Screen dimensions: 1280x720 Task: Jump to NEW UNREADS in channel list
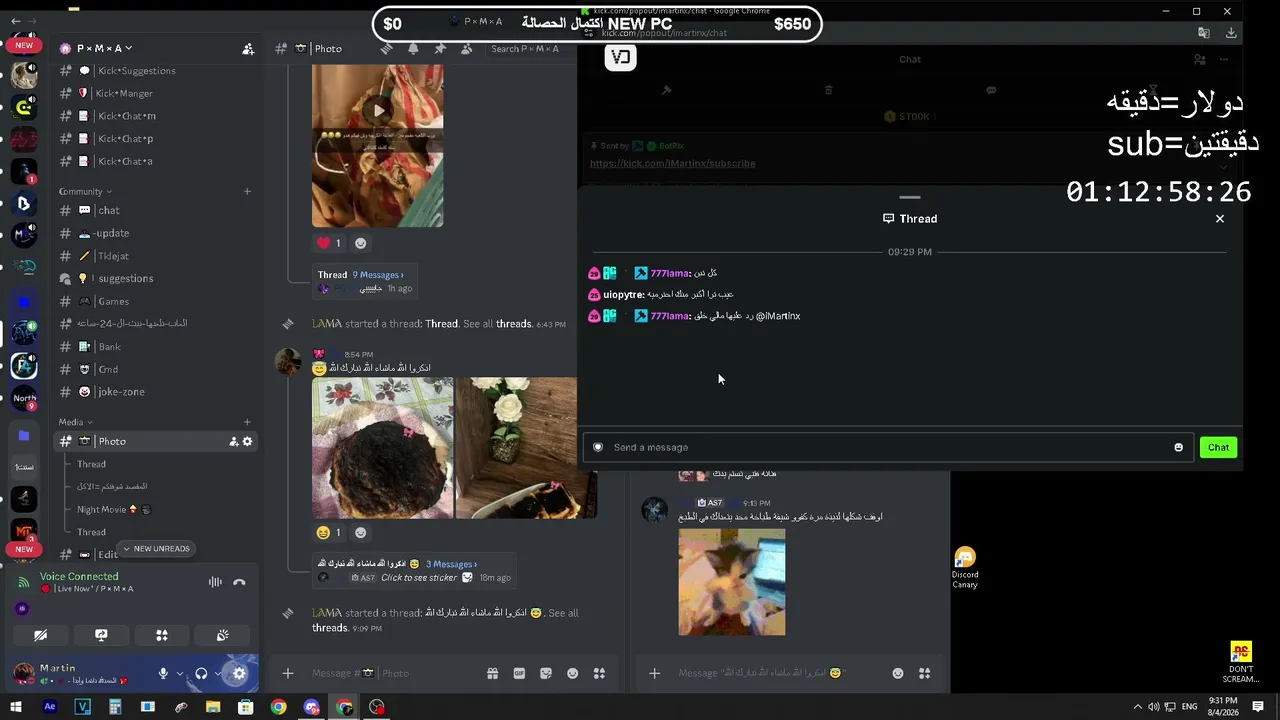(x=155, y=549)
